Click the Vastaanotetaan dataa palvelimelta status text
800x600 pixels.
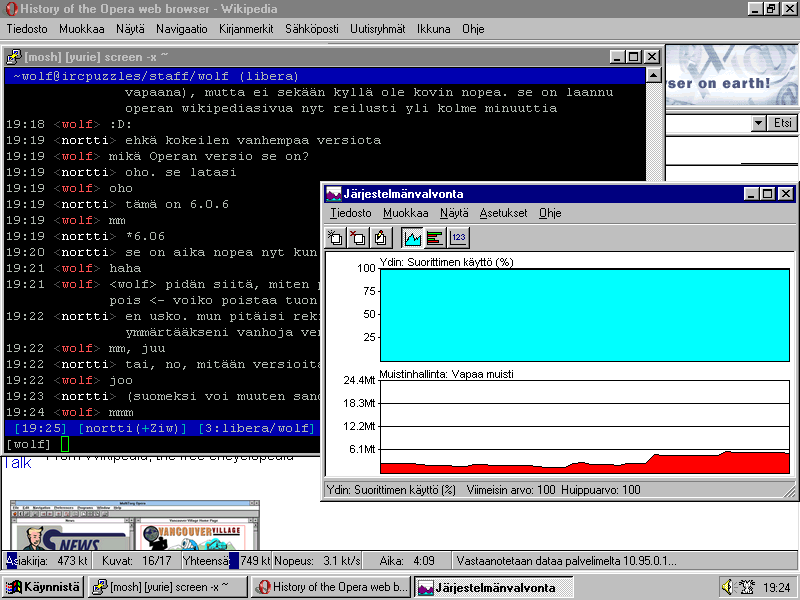tap(566, 561)
